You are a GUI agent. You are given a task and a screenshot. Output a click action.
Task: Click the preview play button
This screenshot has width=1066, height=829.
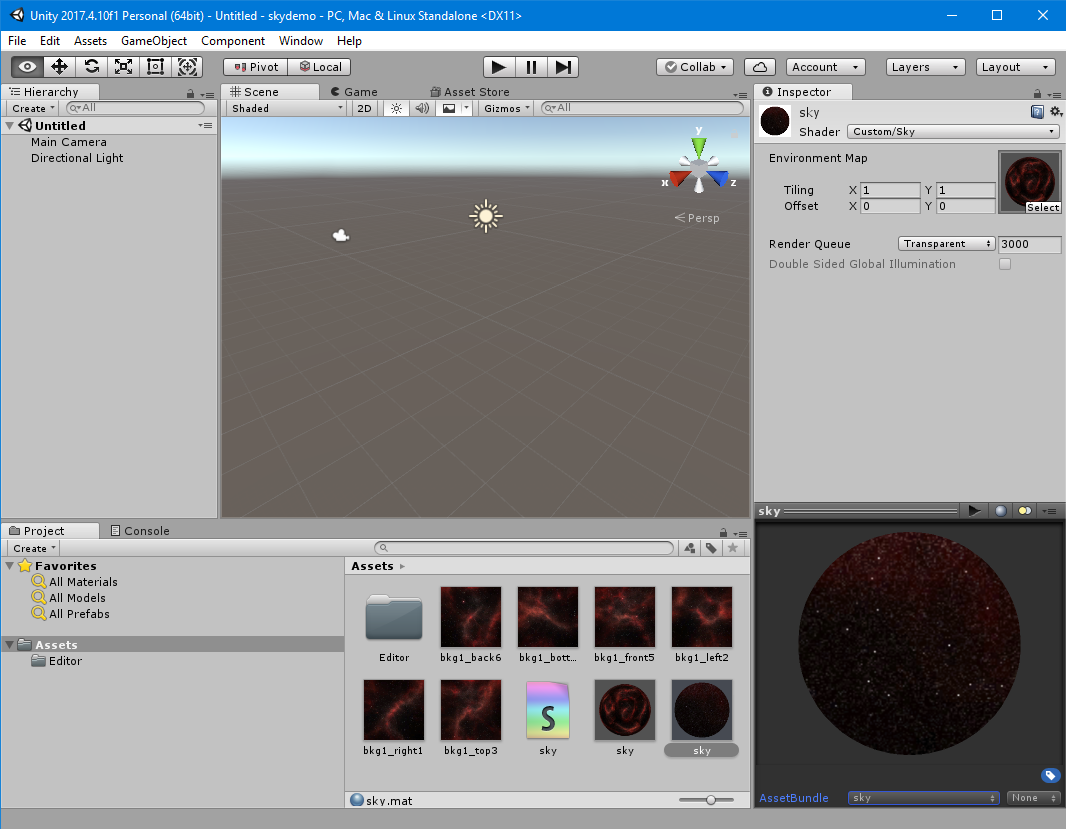click(974, 511)
